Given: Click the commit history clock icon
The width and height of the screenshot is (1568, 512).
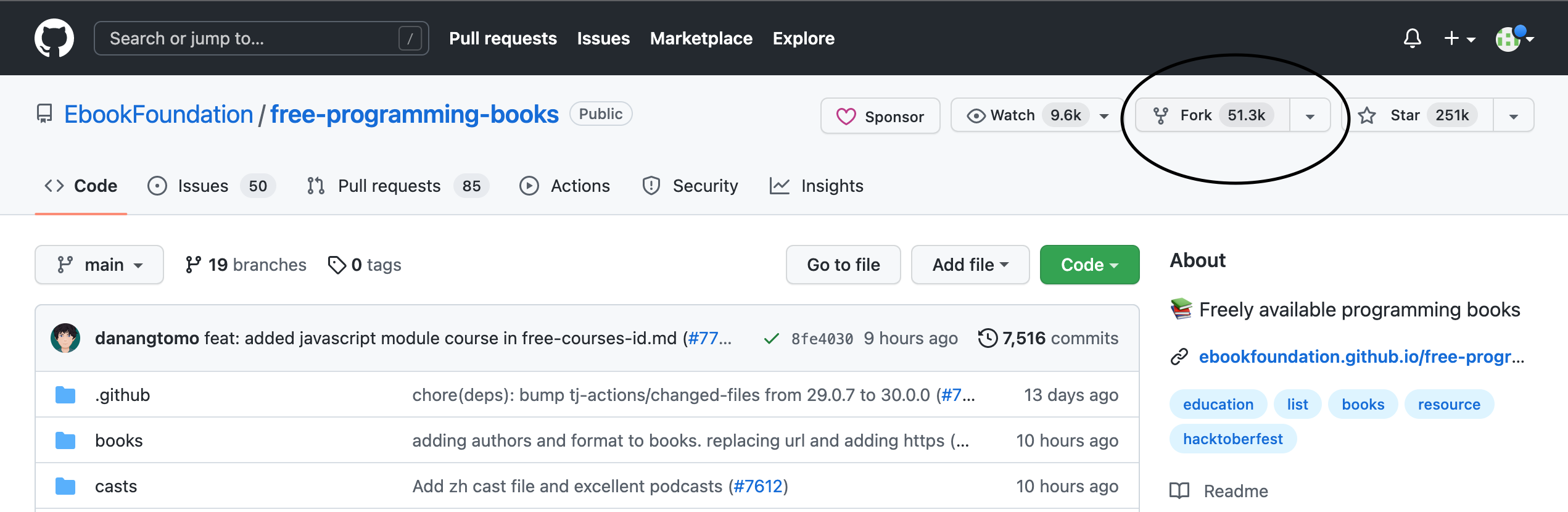Looking at the screenshot, I should tap(988, 338).
